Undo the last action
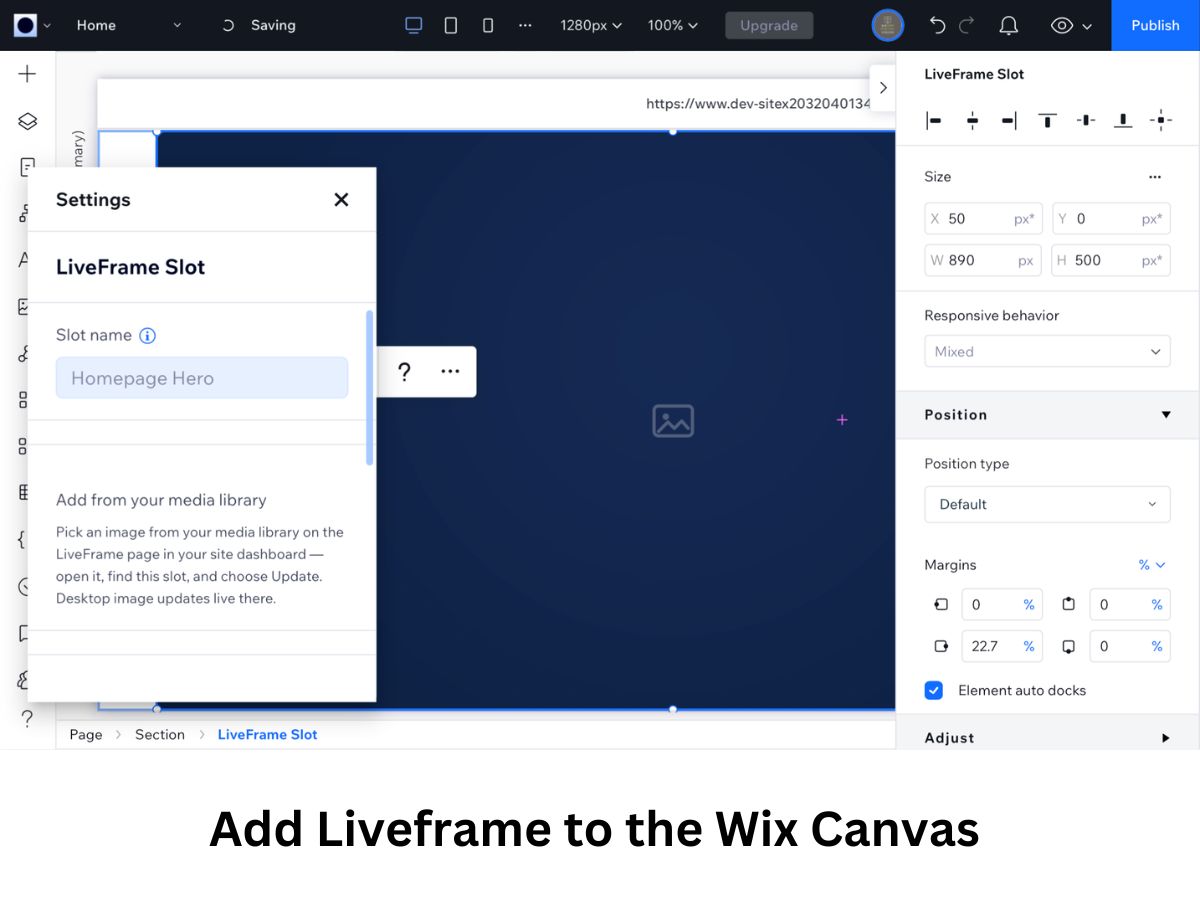 pyautogui.click(x=937, y=25)
